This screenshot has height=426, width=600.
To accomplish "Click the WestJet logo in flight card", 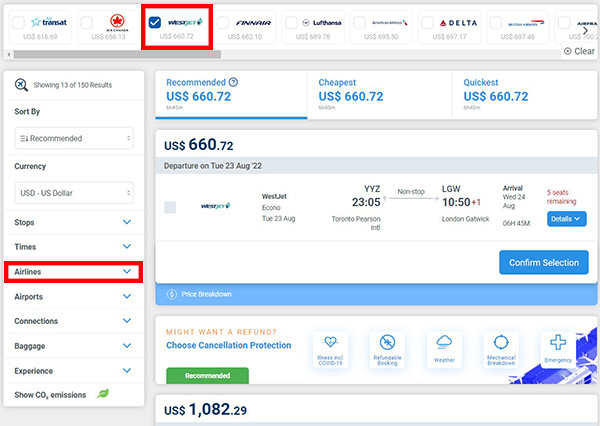I will click(x=215, y=206).
